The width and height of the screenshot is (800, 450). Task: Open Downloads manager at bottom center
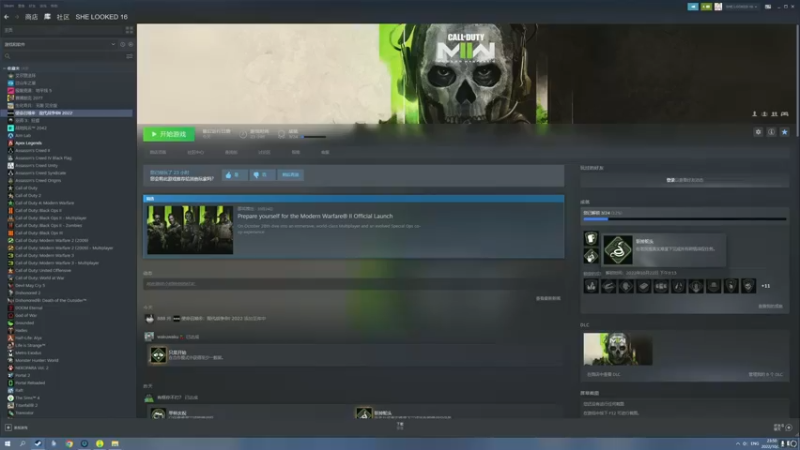point(400,426)
